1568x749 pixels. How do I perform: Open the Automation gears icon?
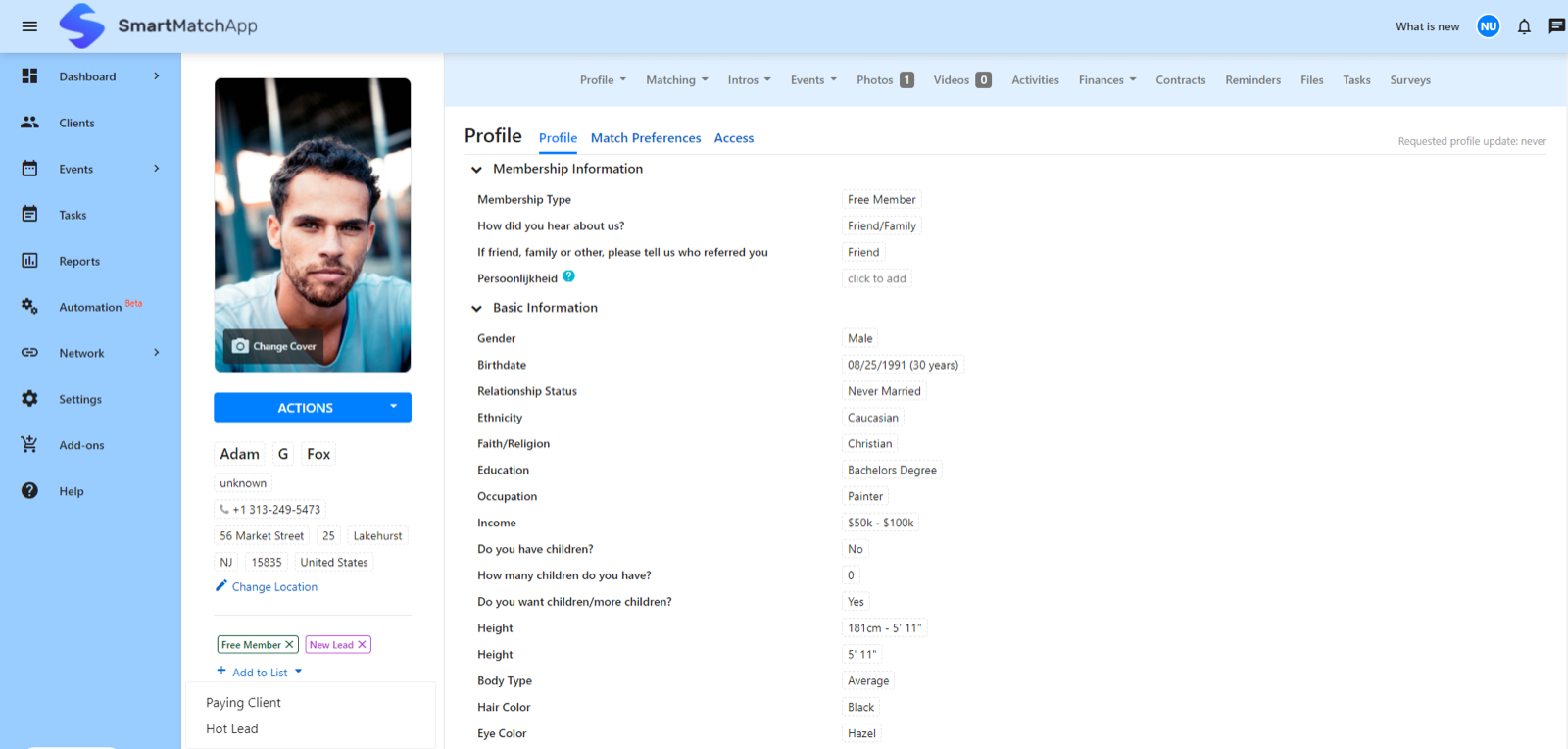29,307
